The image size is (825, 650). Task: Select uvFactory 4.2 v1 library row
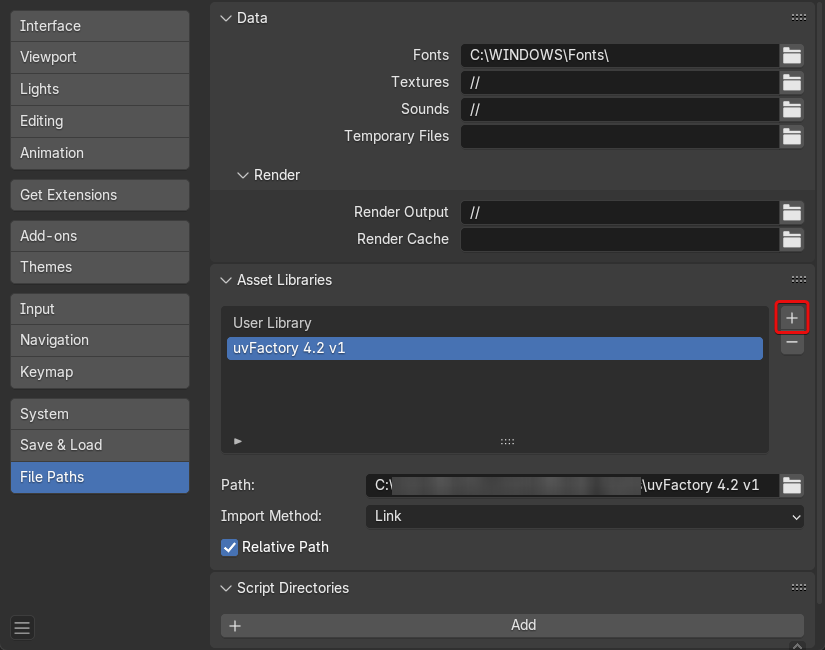[x=495, y=348]
